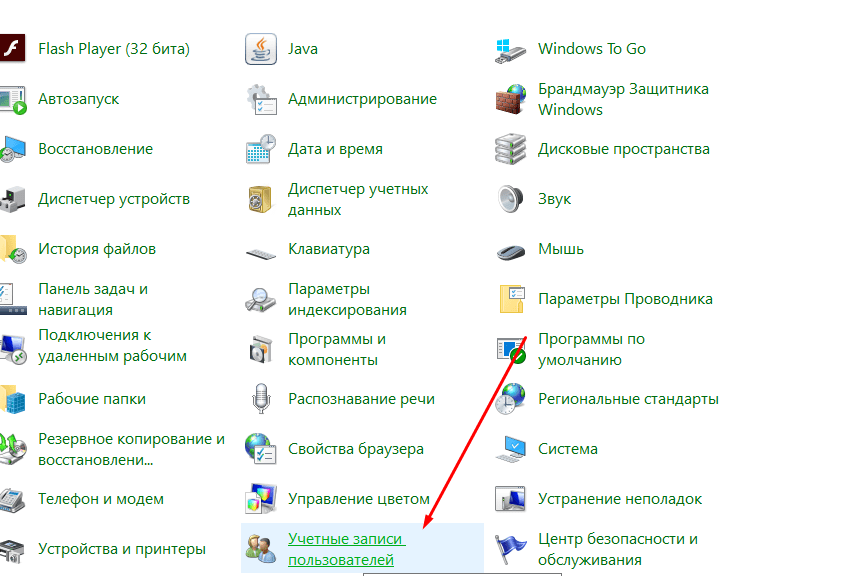Click the Брандмауэр brick wall icon
The width and height of the screenshot is (848, 576).
point(511,99)
